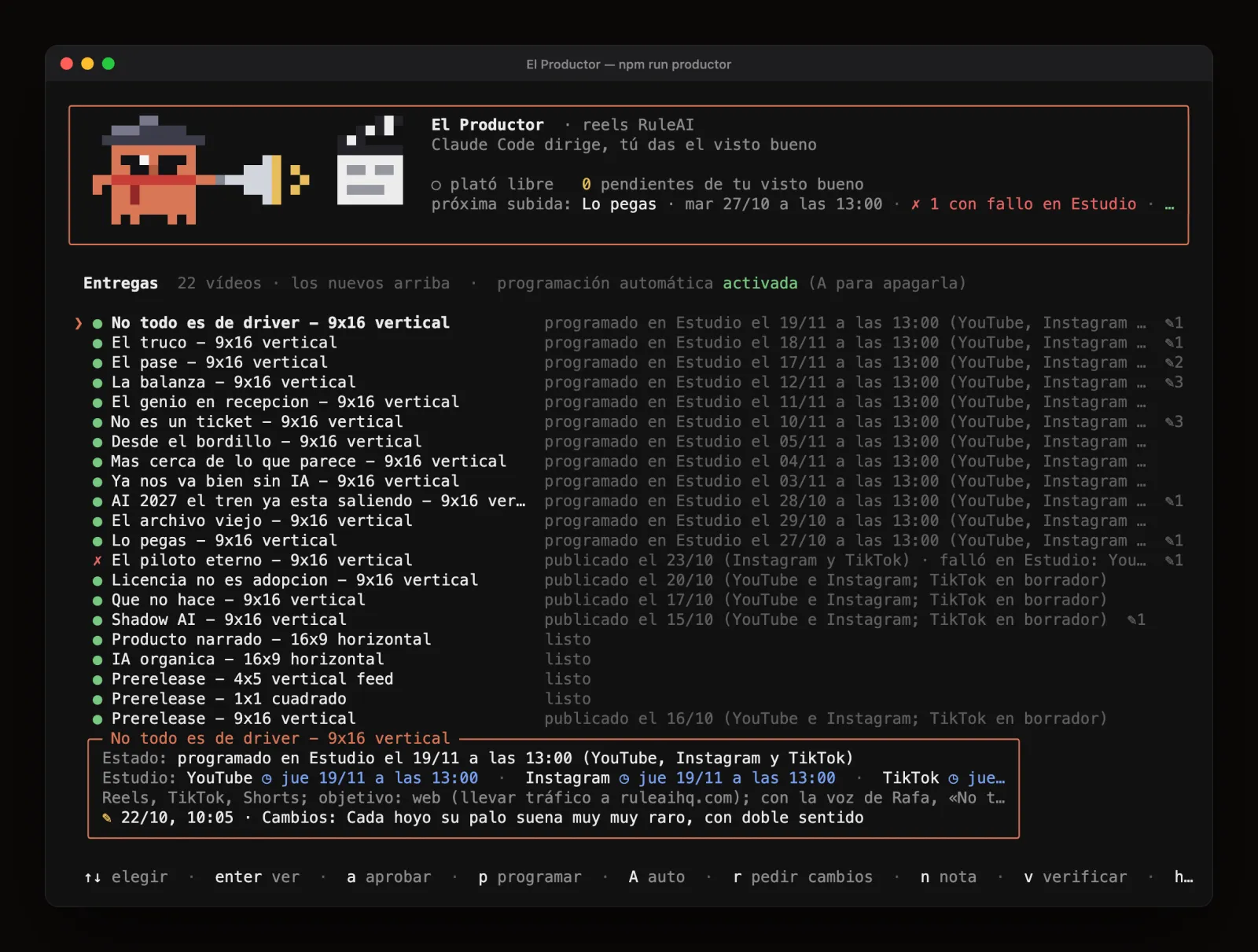The width and height of the screenshot is (1258, 952).
Task: Click the up-down arrows icon beside 'elegir'
Action: pyautogui.click(x=93, y=877)
